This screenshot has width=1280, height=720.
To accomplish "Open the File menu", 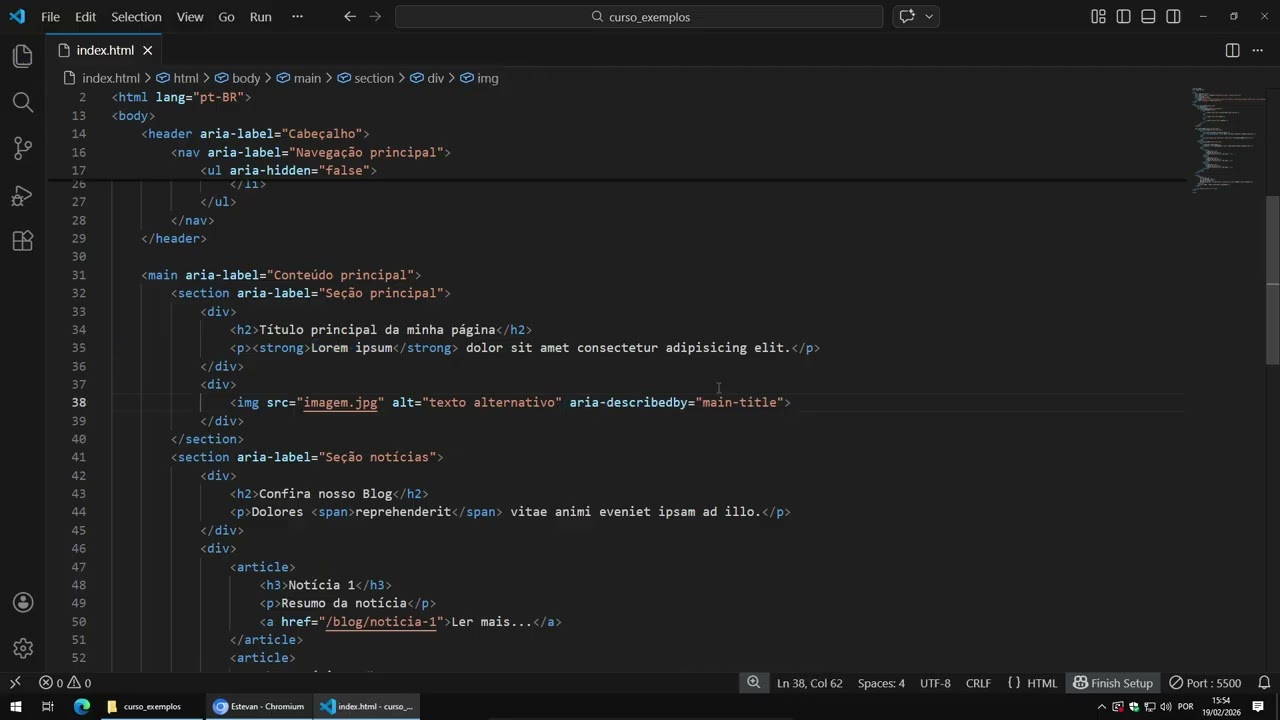I will [50, 16].
